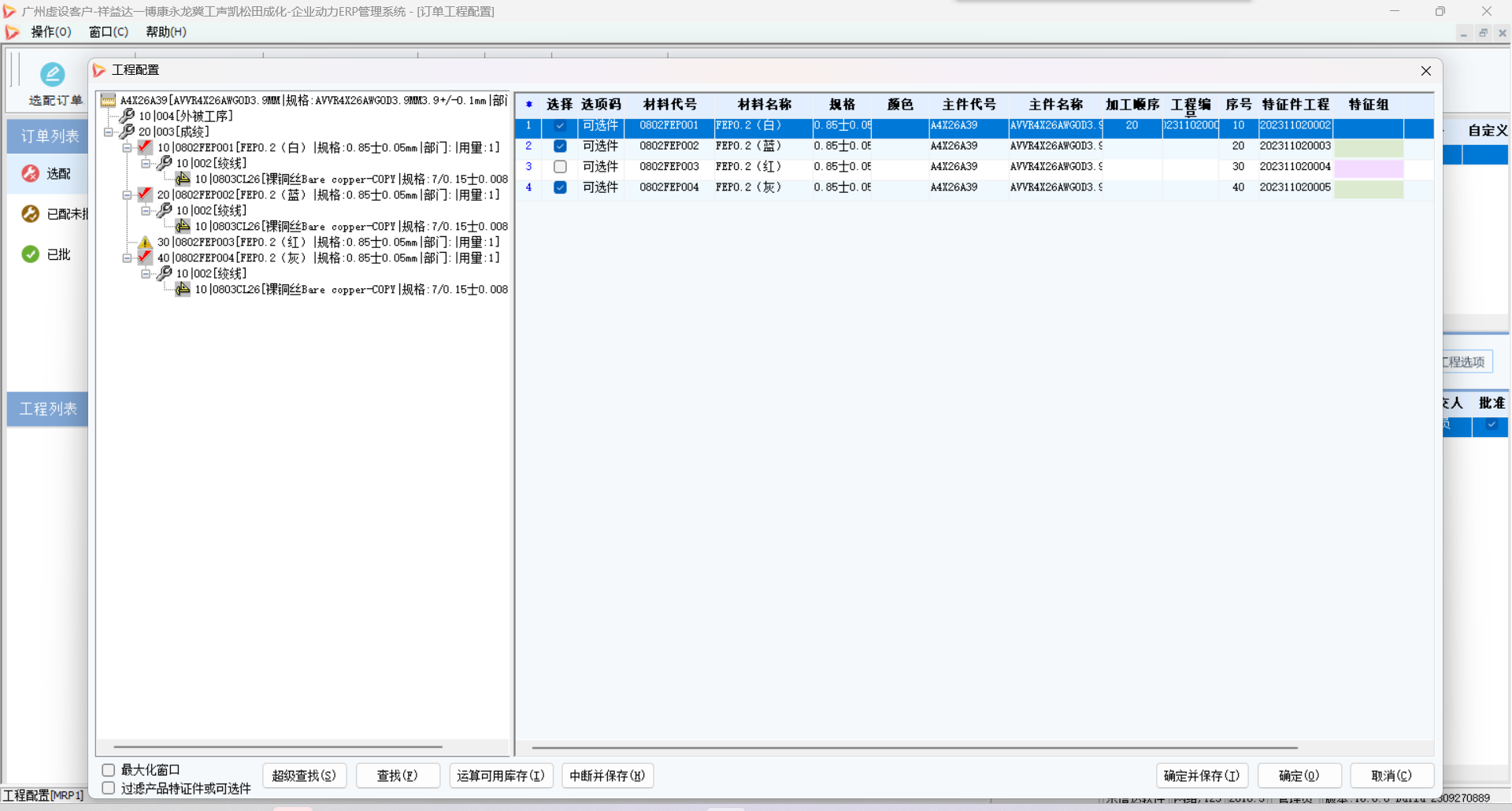Image resolution: width=1512 pixels, height=811 pixels.
Task: Select the red 选配 sidebar icon
Action: [31, 173]
